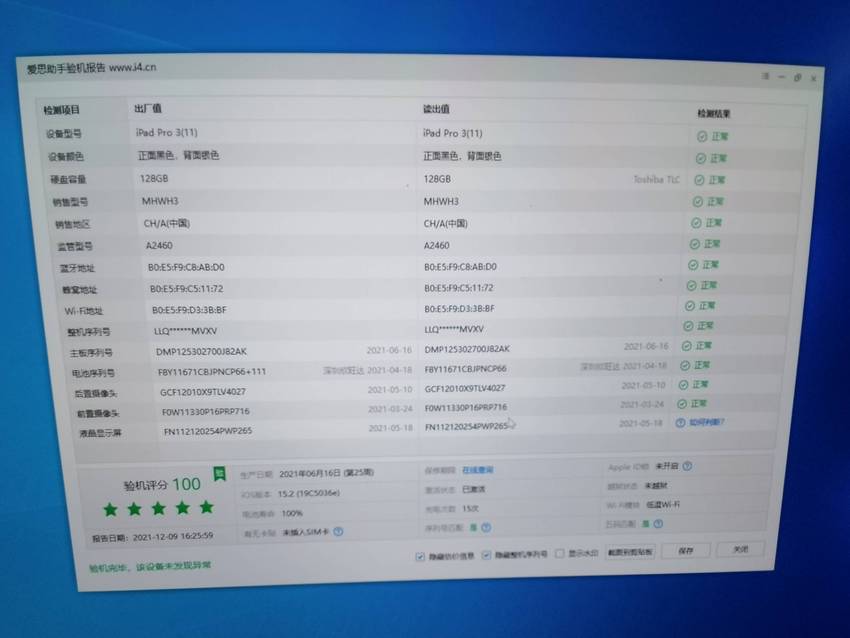Open the 如何判断? link in 液晶显示屏 row
Screen dimensions: 850x638
[706, 422]
